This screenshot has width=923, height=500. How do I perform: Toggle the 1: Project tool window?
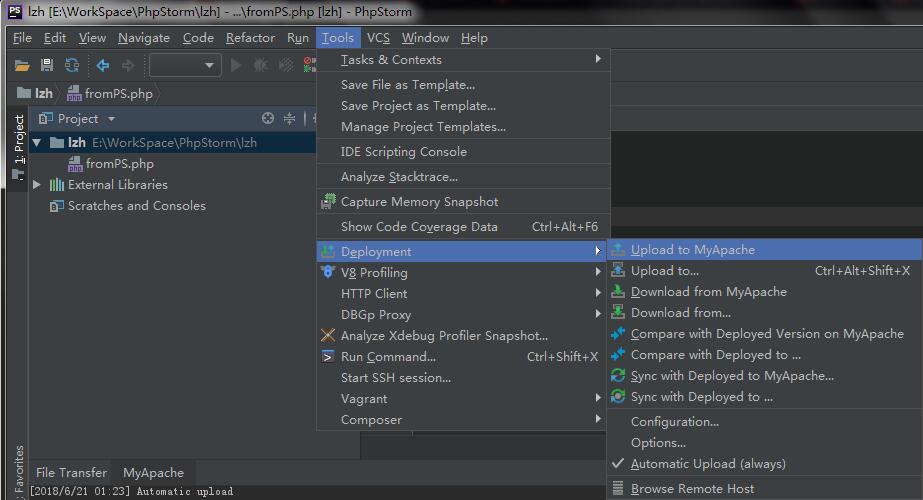tap(19, 147)
